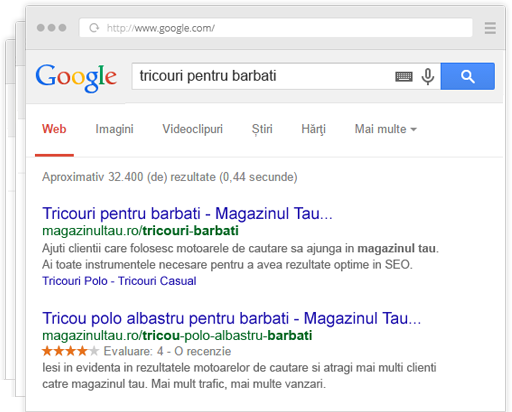
Task: Click the tricou-polo-albastru-barbati URL
Action: click(x=177, y=336)
